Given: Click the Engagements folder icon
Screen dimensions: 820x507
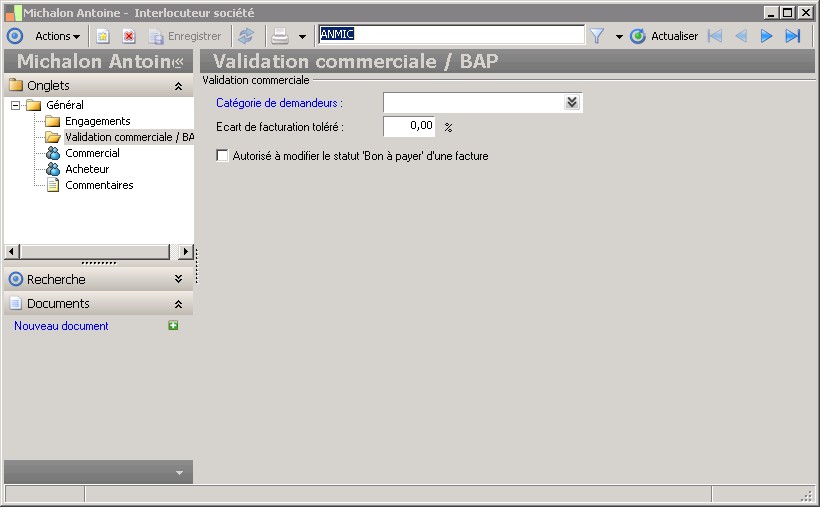Looking at the screenshot, I should (x=52, y=121).
